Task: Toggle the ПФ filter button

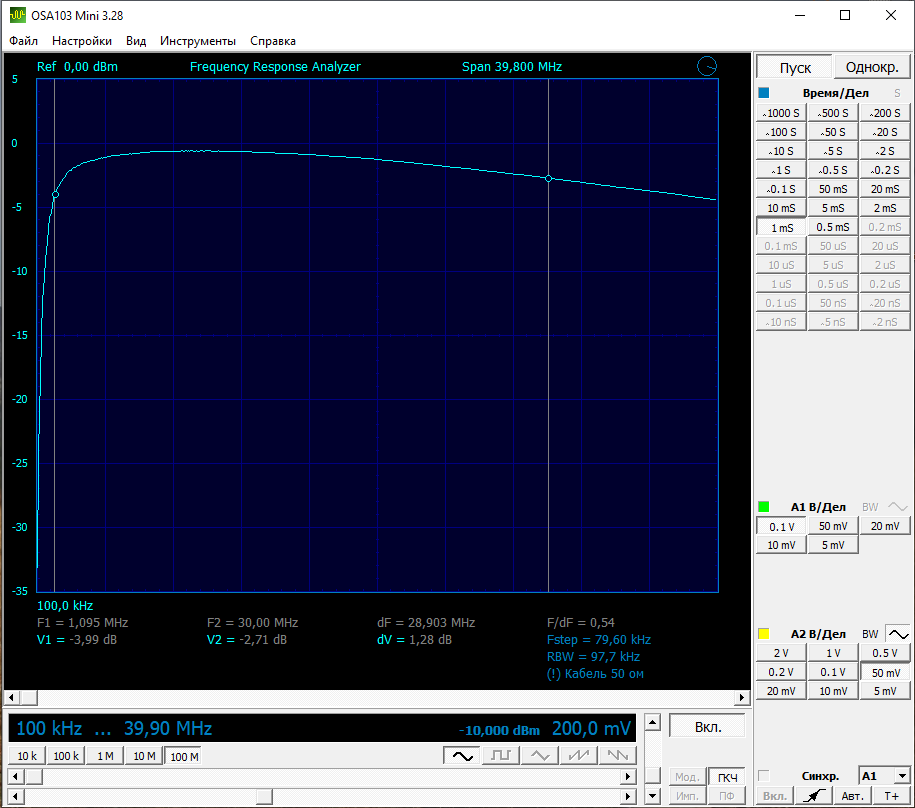Action: [x=727, y=796]
